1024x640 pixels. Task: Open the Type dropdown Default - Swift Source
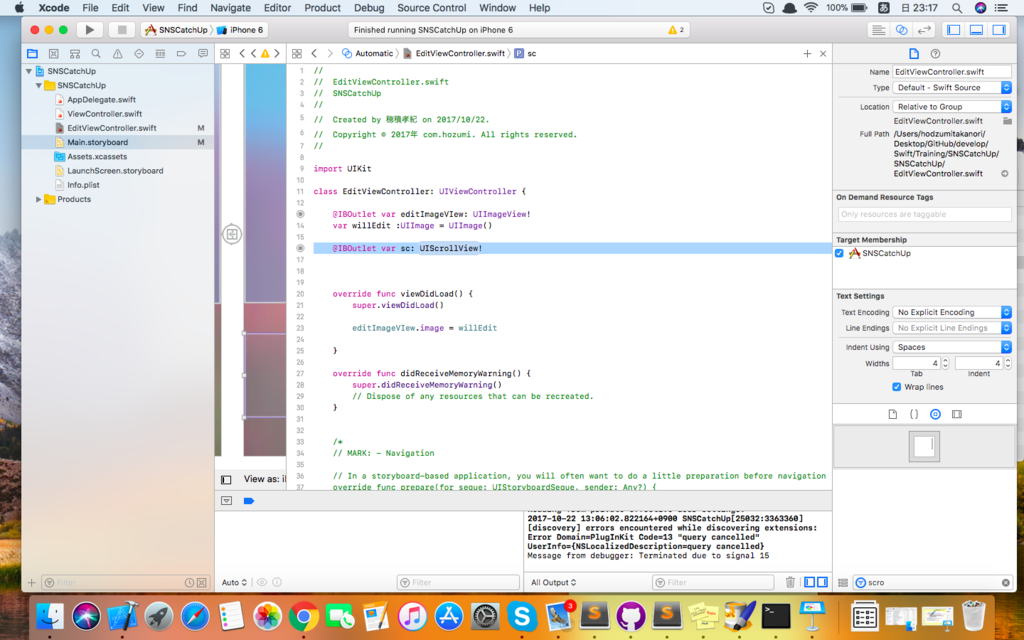[952, 88]
